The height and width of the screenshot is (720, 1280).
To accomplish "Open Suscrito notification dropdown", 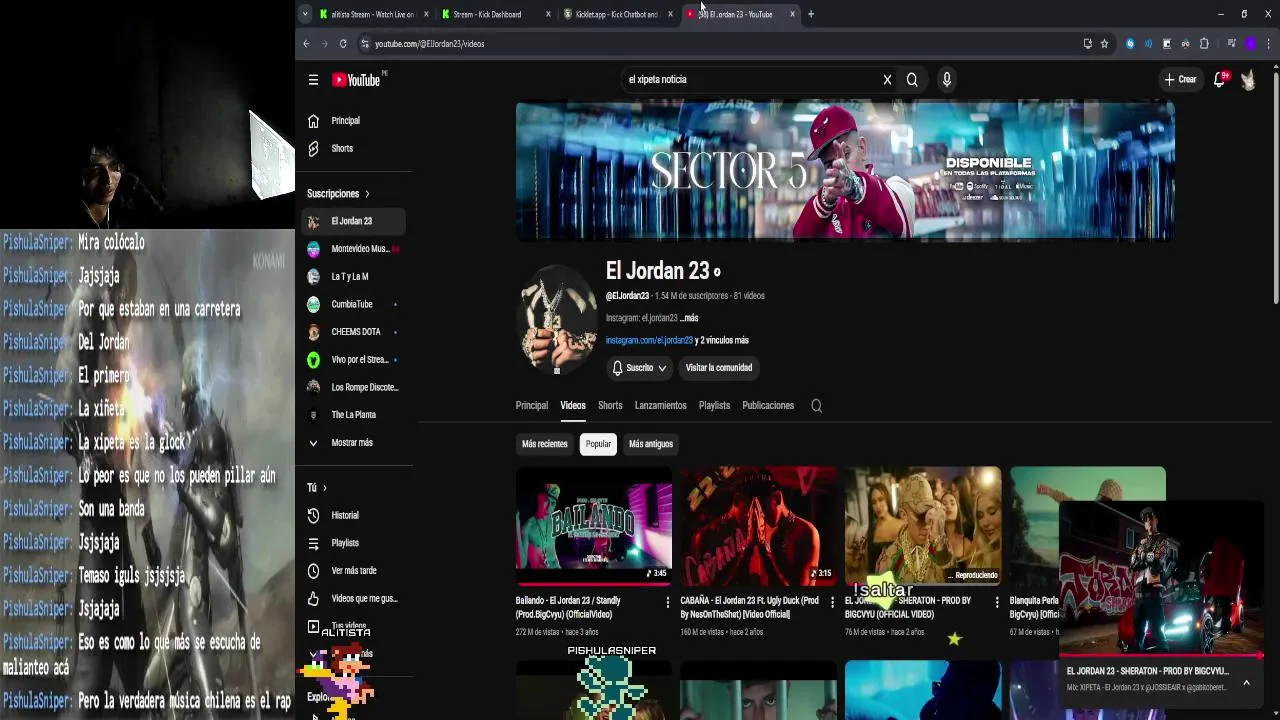I will (x=639, y=368).
